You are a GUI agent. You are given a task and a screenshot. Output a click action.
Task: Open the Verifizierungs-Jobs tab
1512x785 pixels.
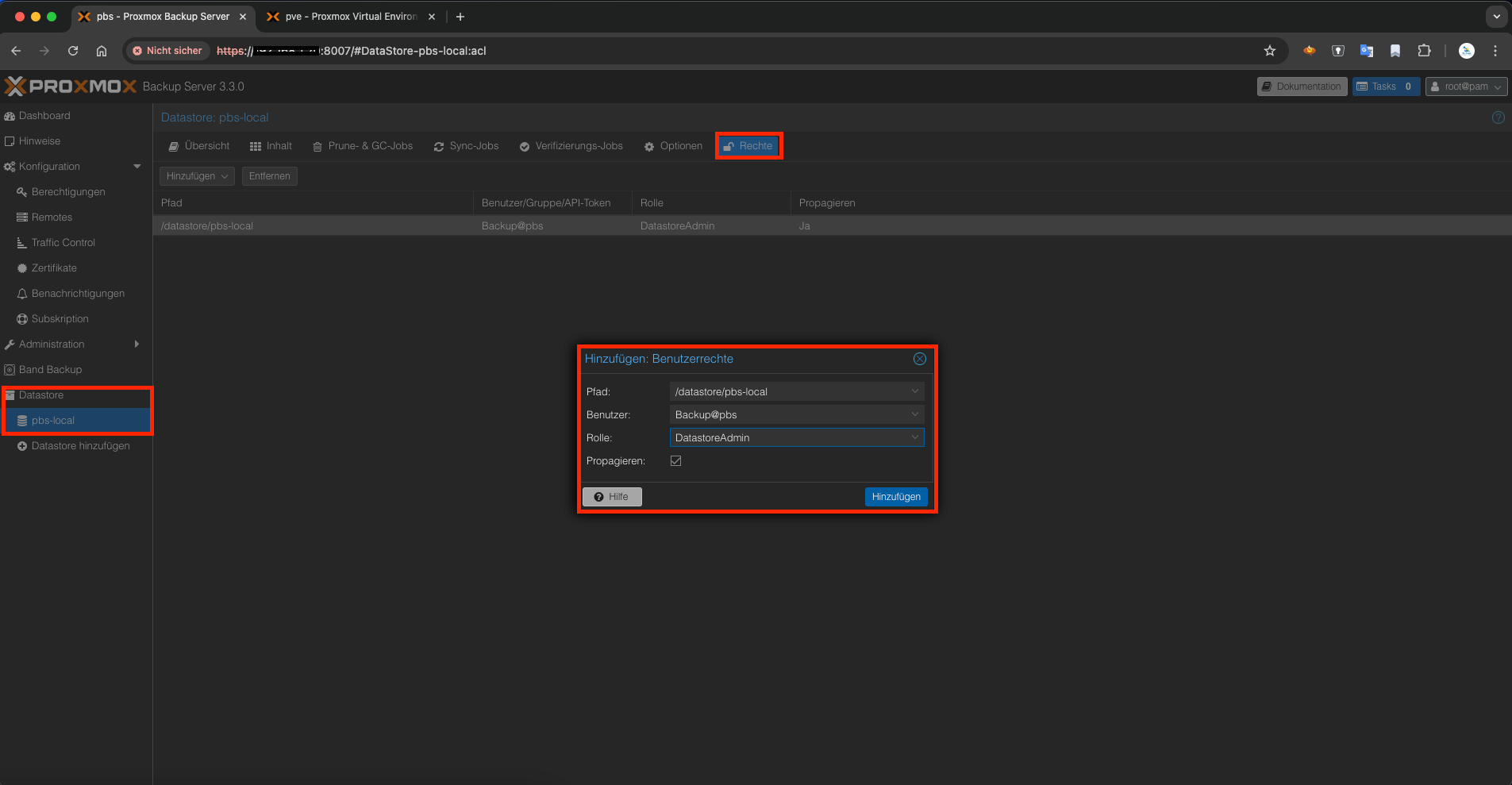pyautogui.click(x=578, y=145)
